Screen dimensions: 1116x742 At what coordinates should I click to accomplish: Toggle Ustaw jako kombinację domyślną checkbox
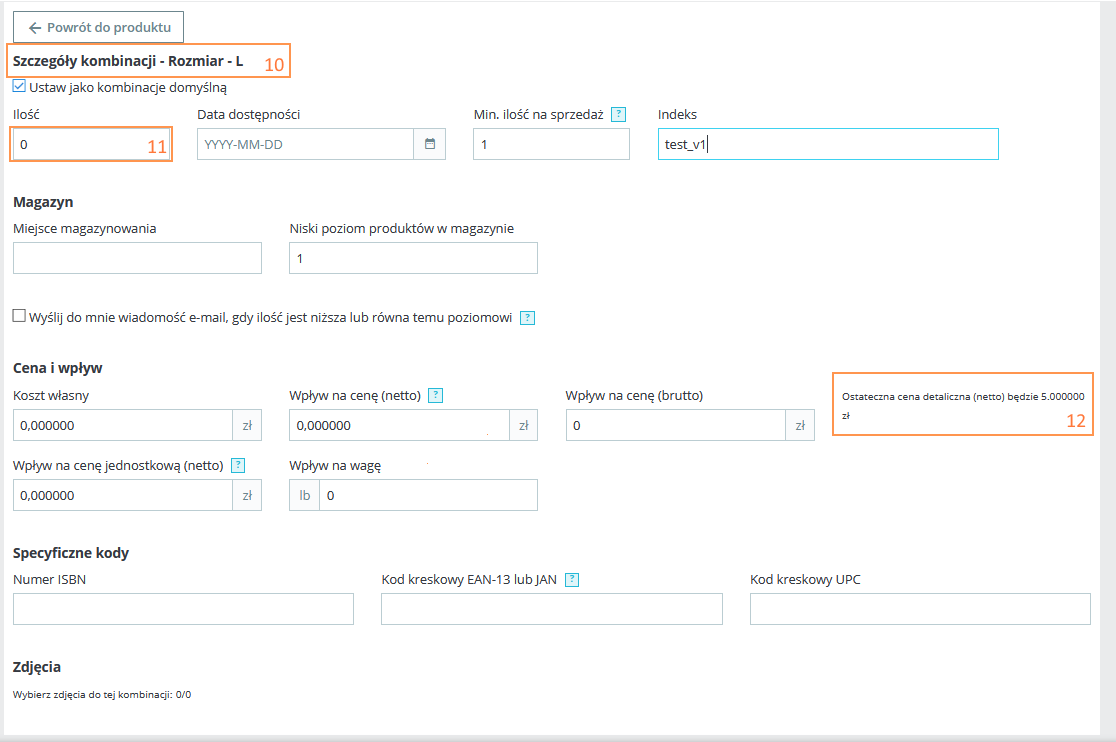click(x=19, y=87)
